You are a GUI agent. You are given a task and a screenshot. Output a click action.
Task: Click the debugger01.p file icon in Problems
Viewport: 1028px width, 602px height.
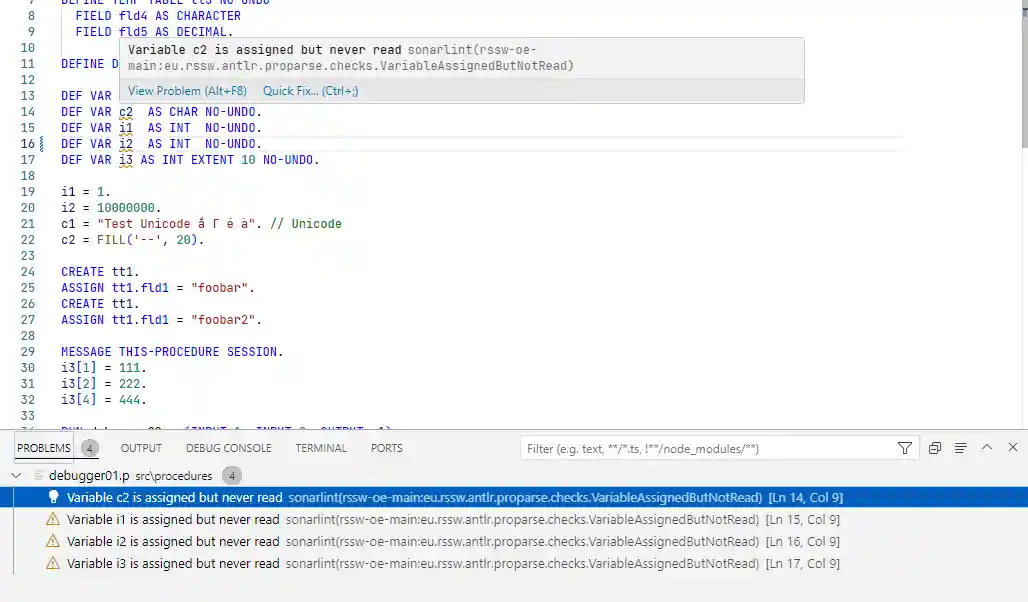(39, 476)
